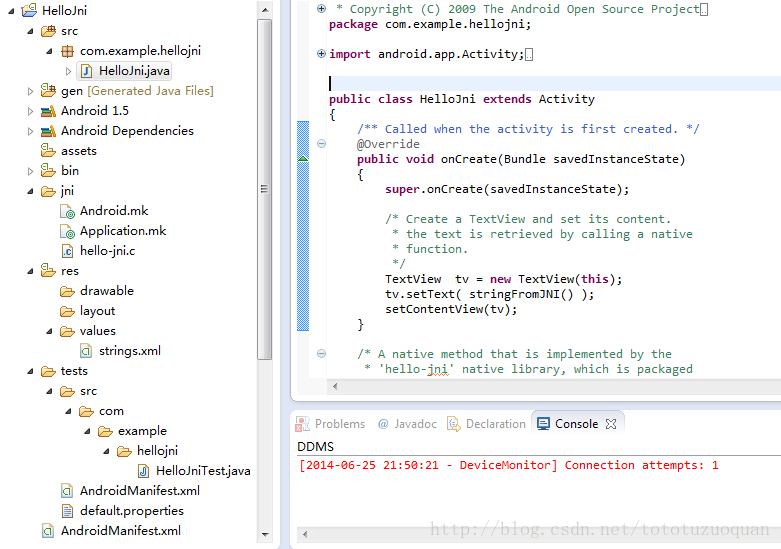Click the src source folder icon
Screen dimensions: 781x549
tap(48, 31)
